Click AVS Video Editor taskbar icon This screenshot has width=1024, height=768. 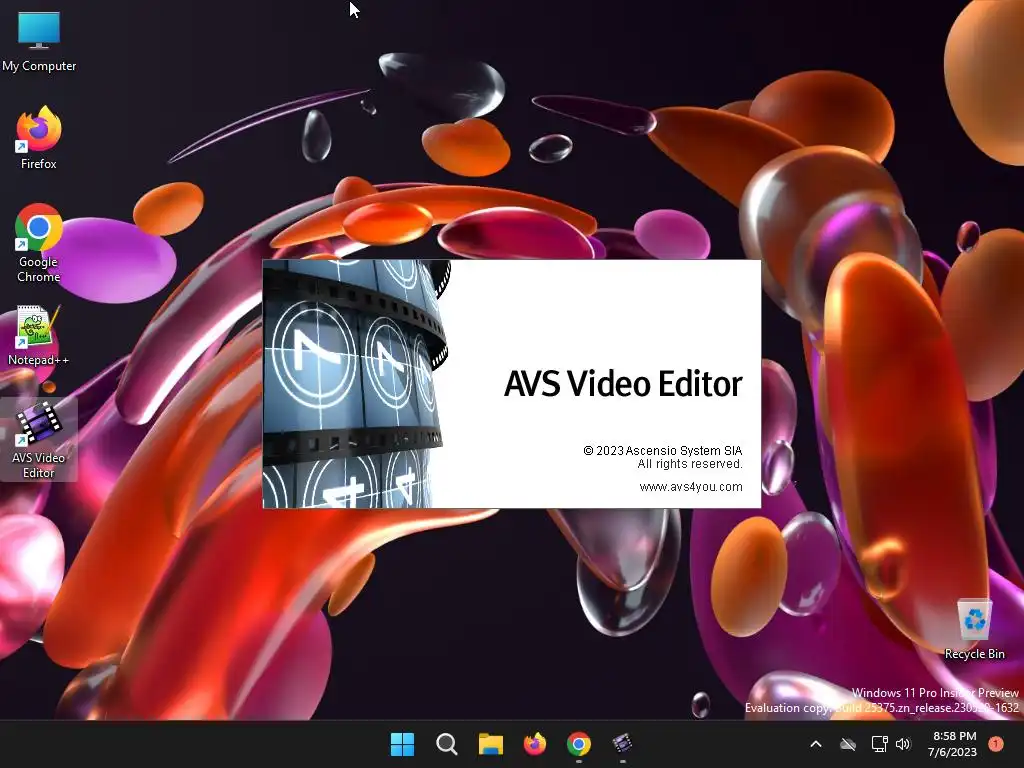622,744
